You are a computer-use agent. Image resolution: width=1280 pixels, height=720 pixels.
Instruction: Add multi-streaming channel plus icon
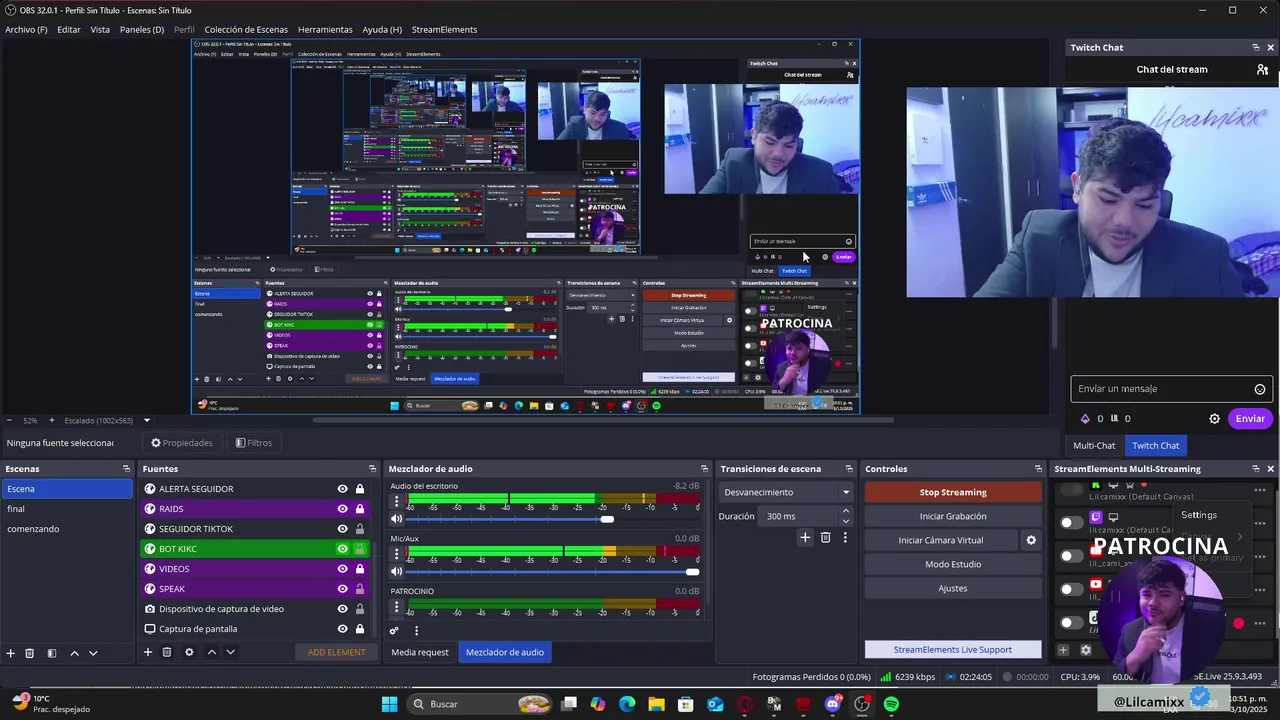pos(1063,650)
